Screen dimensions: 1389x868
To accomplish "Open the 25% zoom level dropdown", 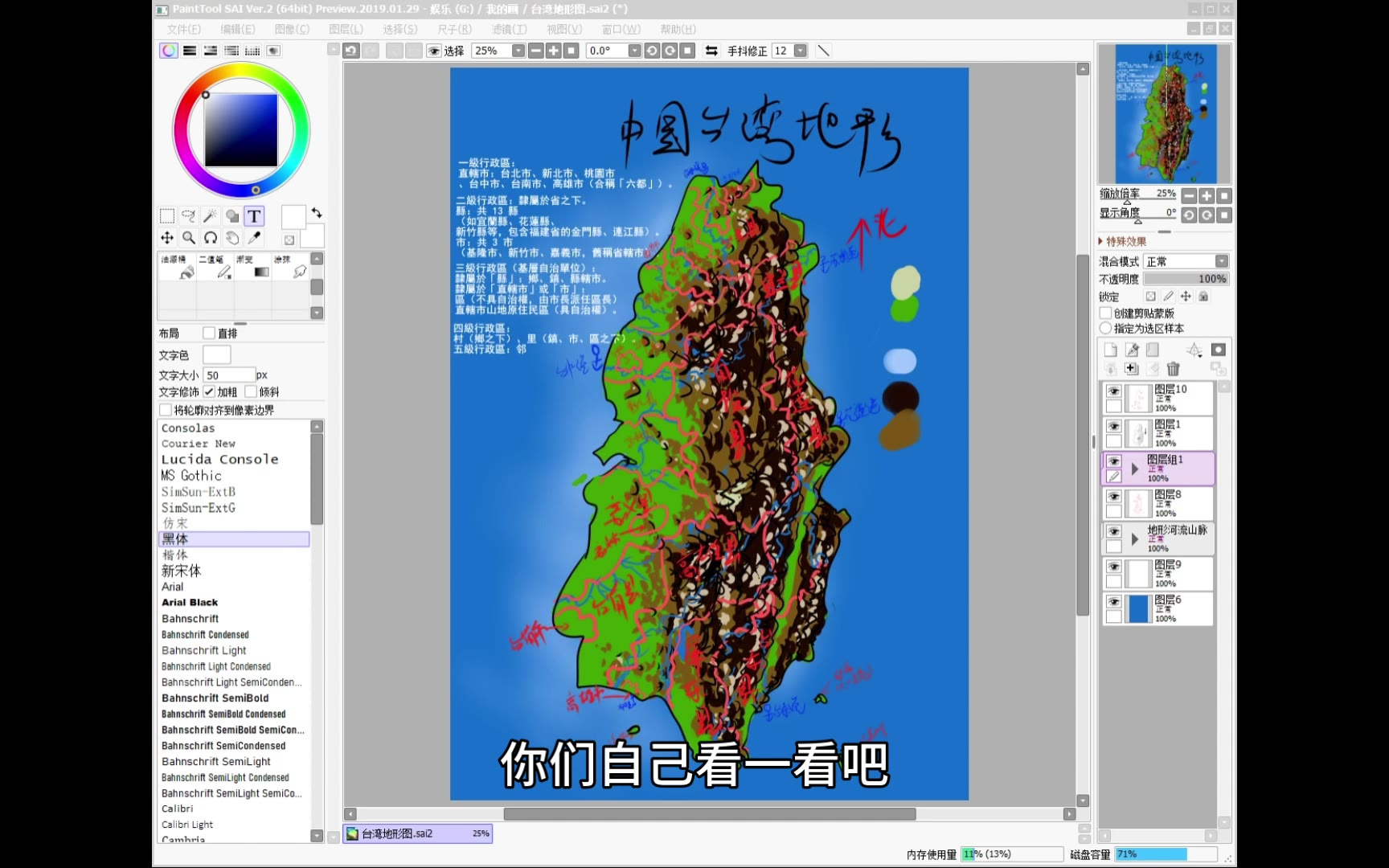I will tap(518, 51).
